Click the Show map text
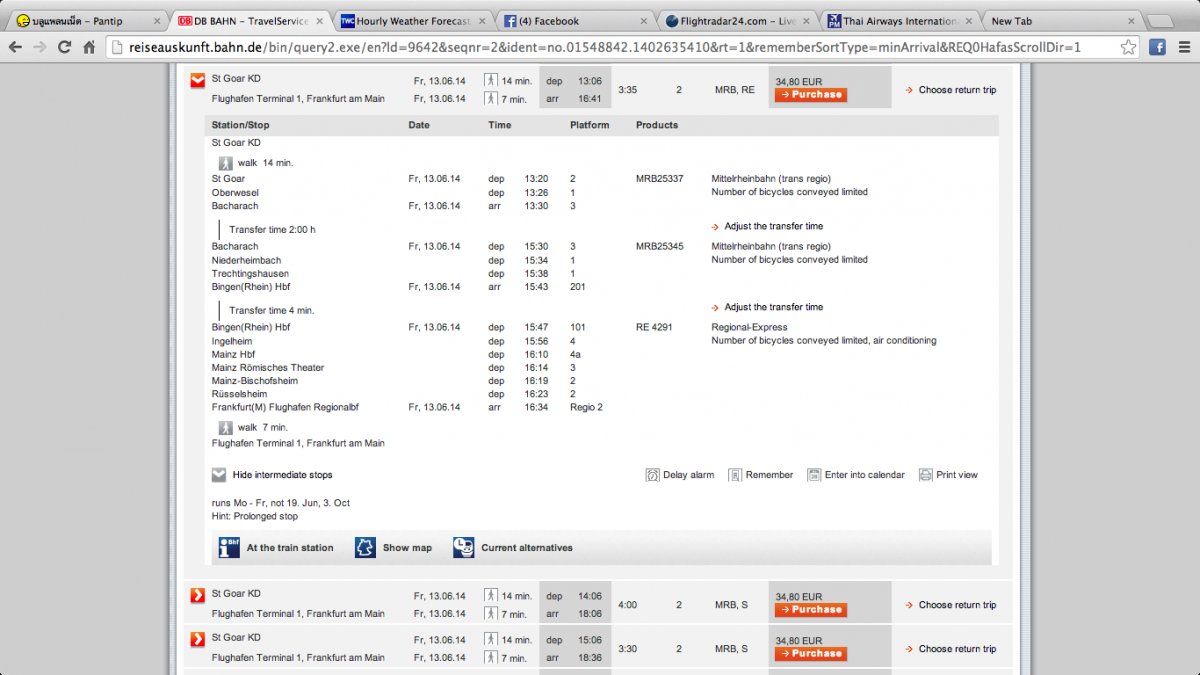Screen dimensions: 1200x675 pyautogui.click(x=407, y=548)
